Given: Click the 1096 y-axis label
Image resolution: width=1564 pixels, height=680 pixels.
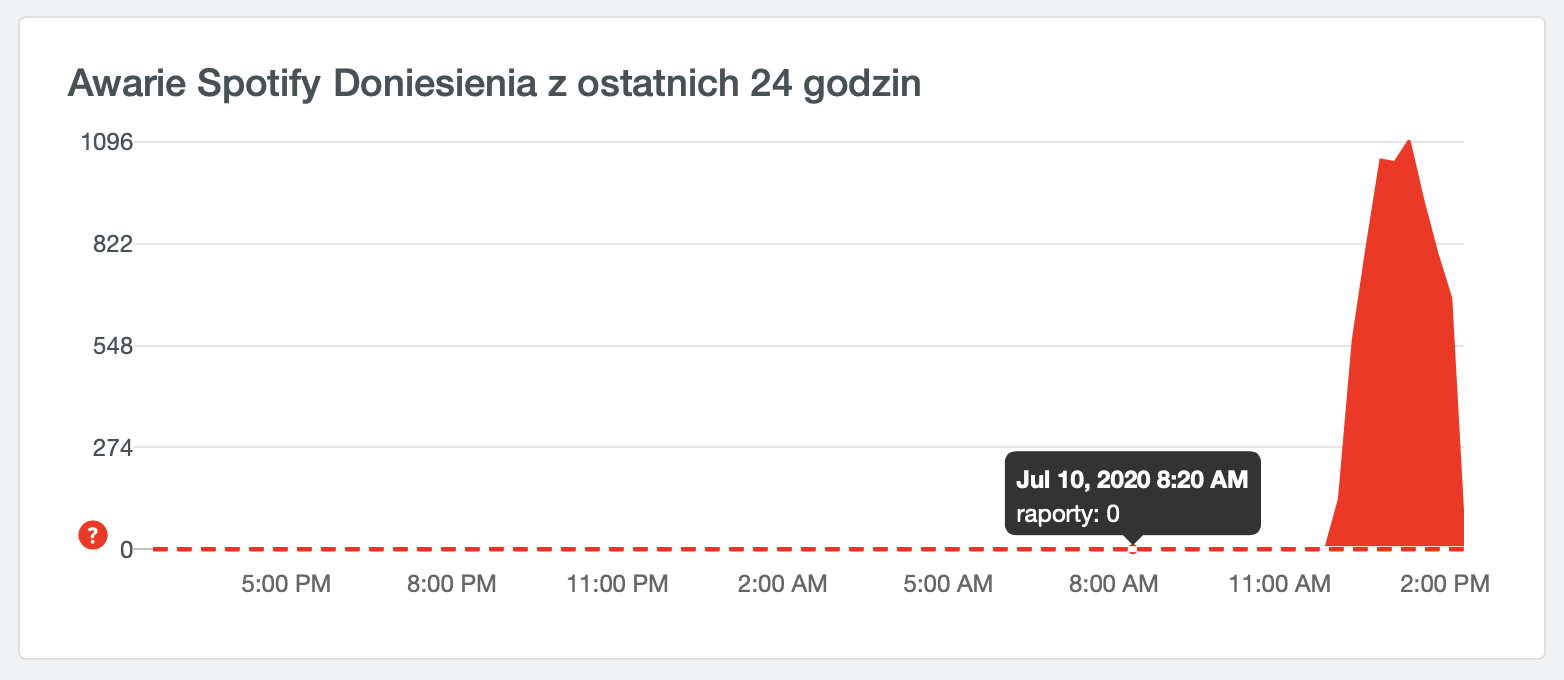Looking at the screenshot, I should pos(106,142).
